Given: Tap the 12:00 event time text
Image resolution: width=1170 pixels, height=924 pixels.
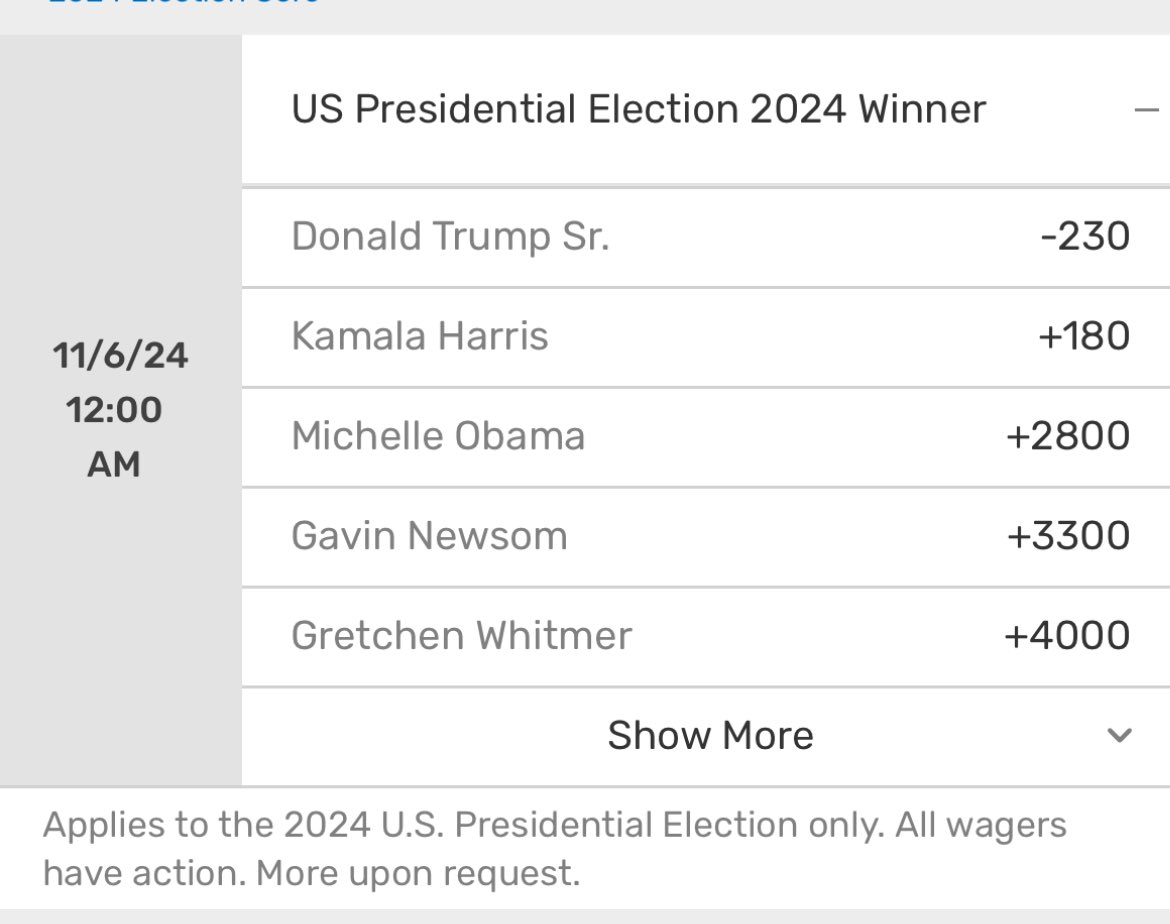Looking at the screenshot, I should (x=114, y=410).
